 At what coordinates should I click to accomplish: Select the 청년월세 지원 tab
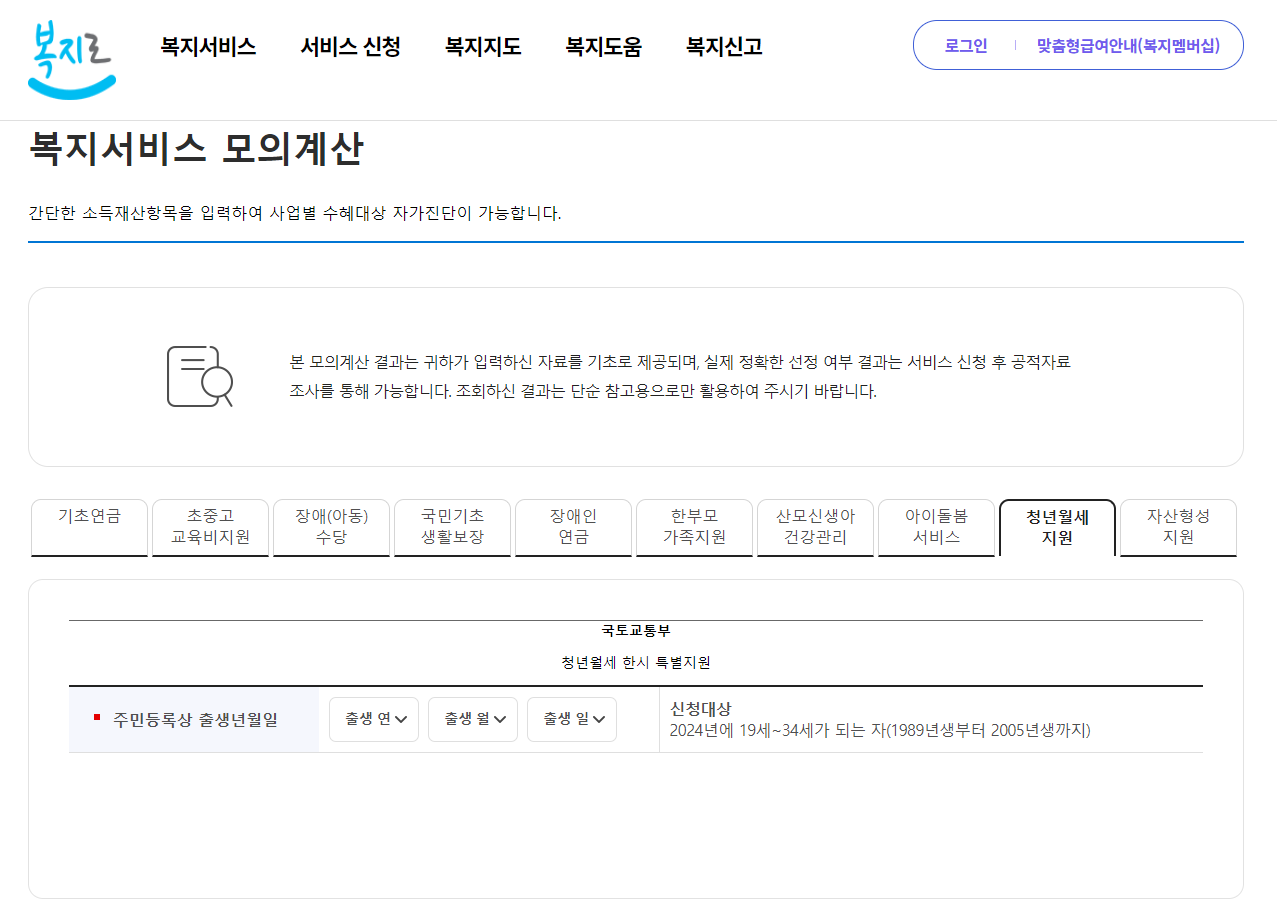[x=1058, y=527]
